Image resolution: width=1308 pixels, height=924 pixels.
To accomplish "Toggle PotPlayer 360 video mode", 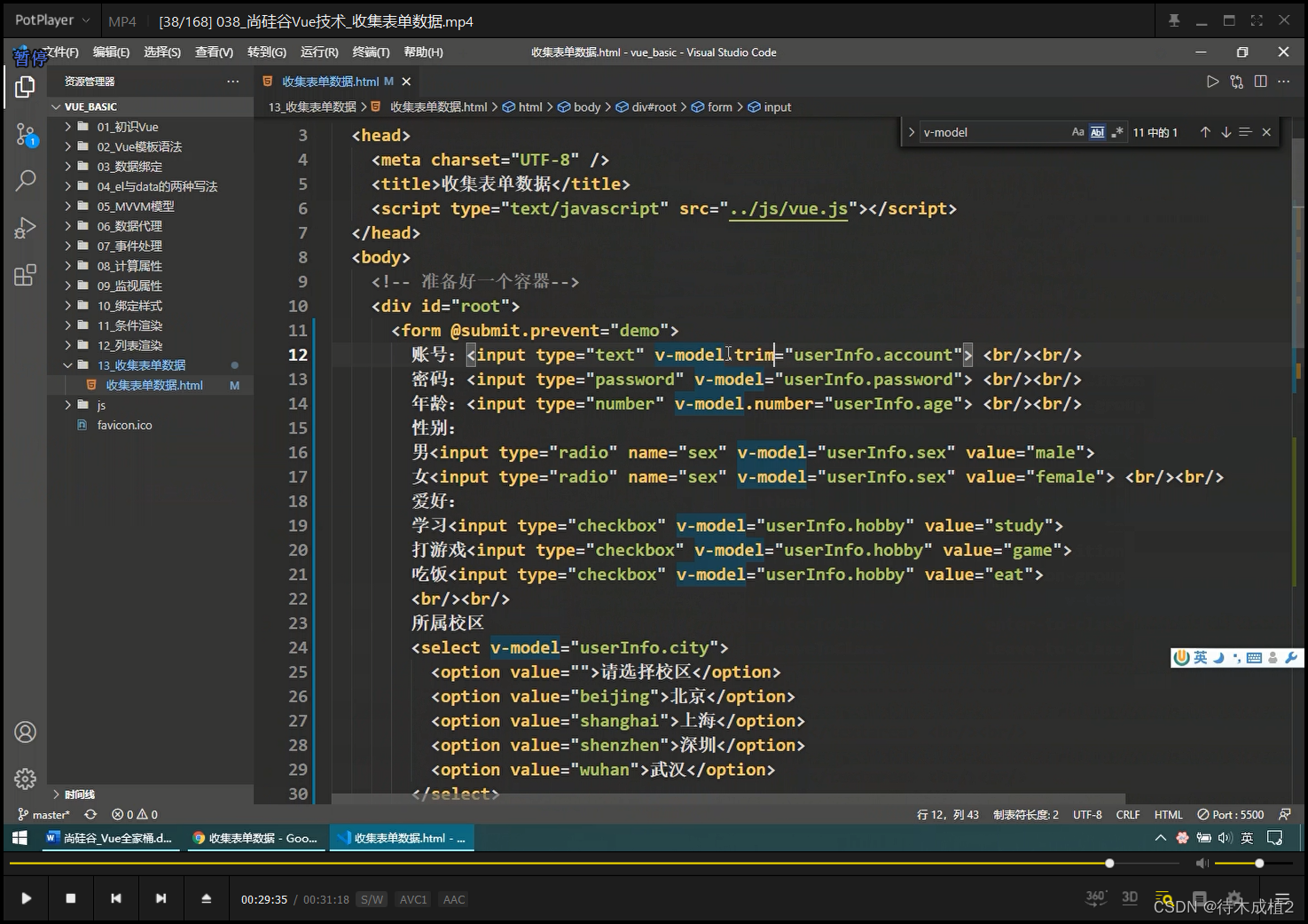I will click(1096, 897).
